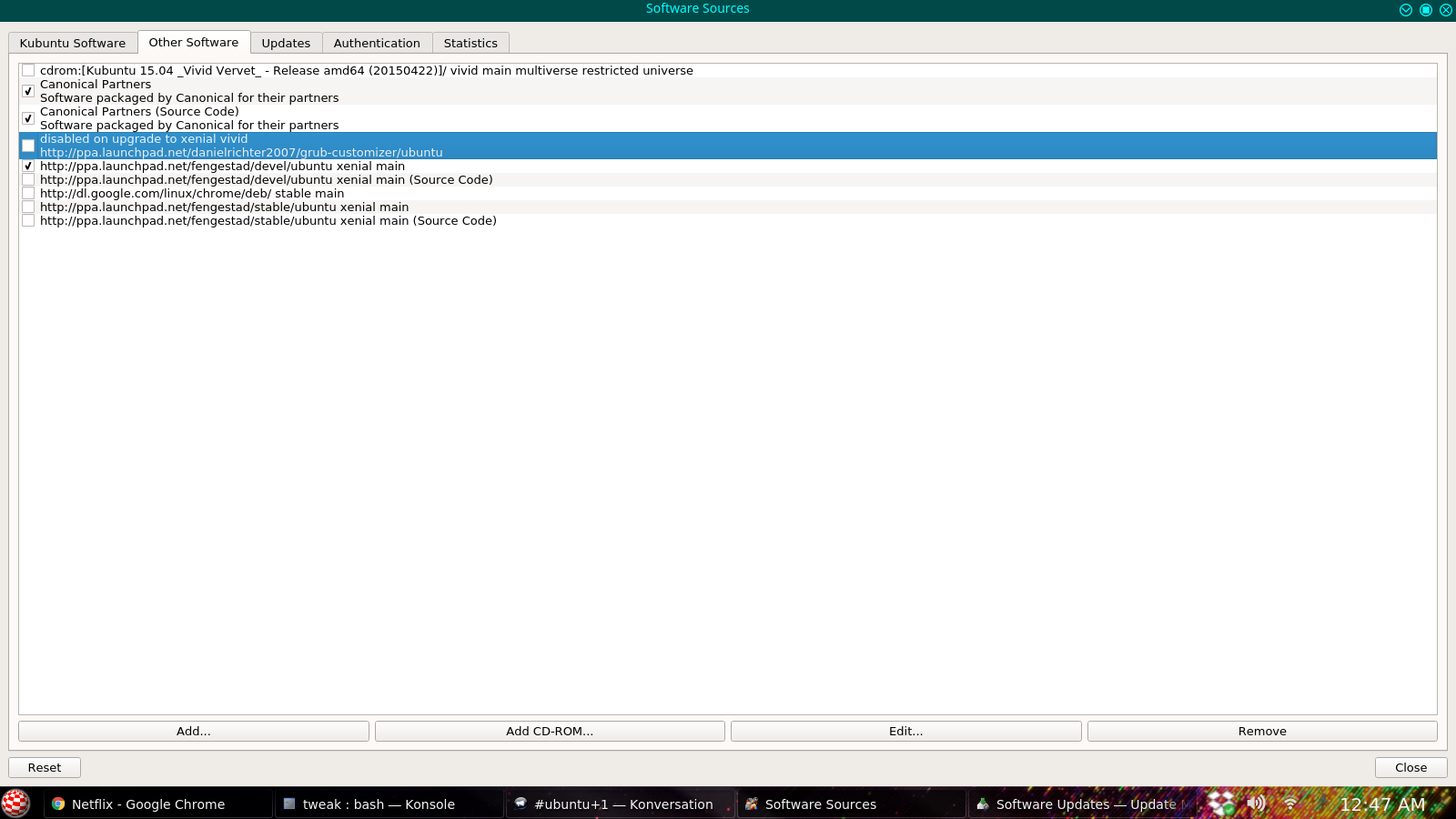Click the 12:47 AM clock
This screenshot has width=1456, height=819.
tap(1382, 804)
